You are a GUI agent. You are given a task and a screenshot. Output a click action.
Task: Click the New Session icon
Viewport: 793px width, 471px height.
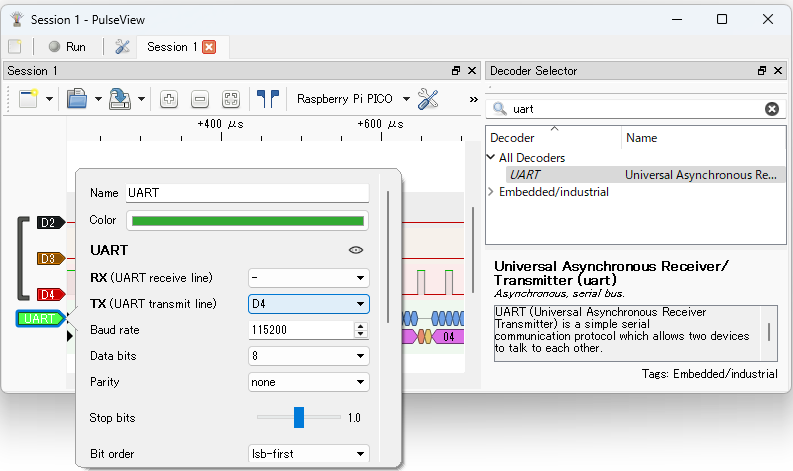(x=27, y=99)
